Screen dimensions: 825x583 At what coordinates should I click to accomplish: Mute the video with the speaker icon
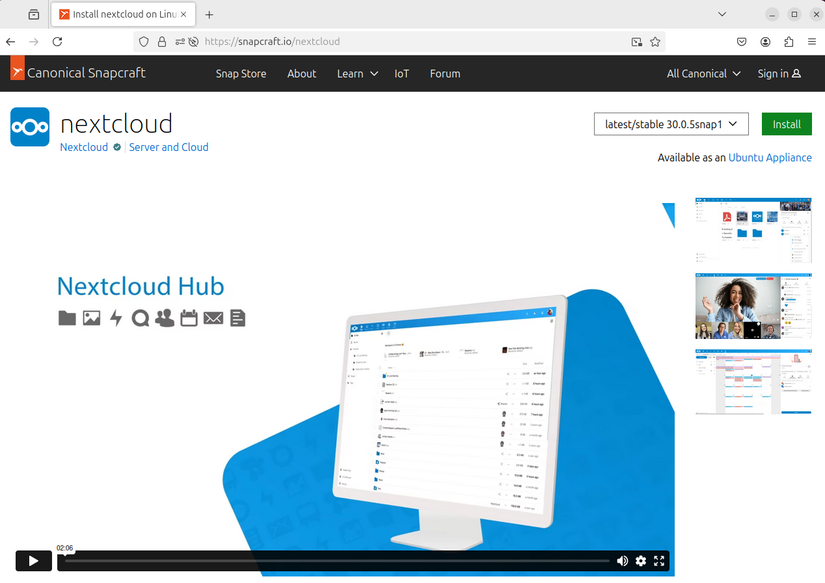coord(622,561)
